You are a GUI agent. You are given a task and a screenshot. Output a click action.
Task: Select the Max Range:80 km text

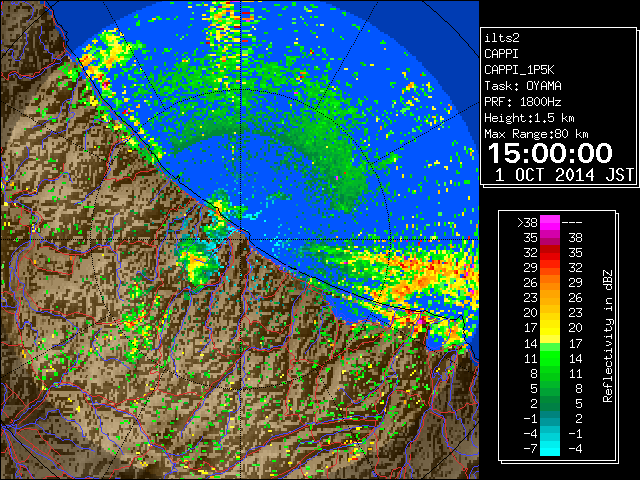[536, 134]
